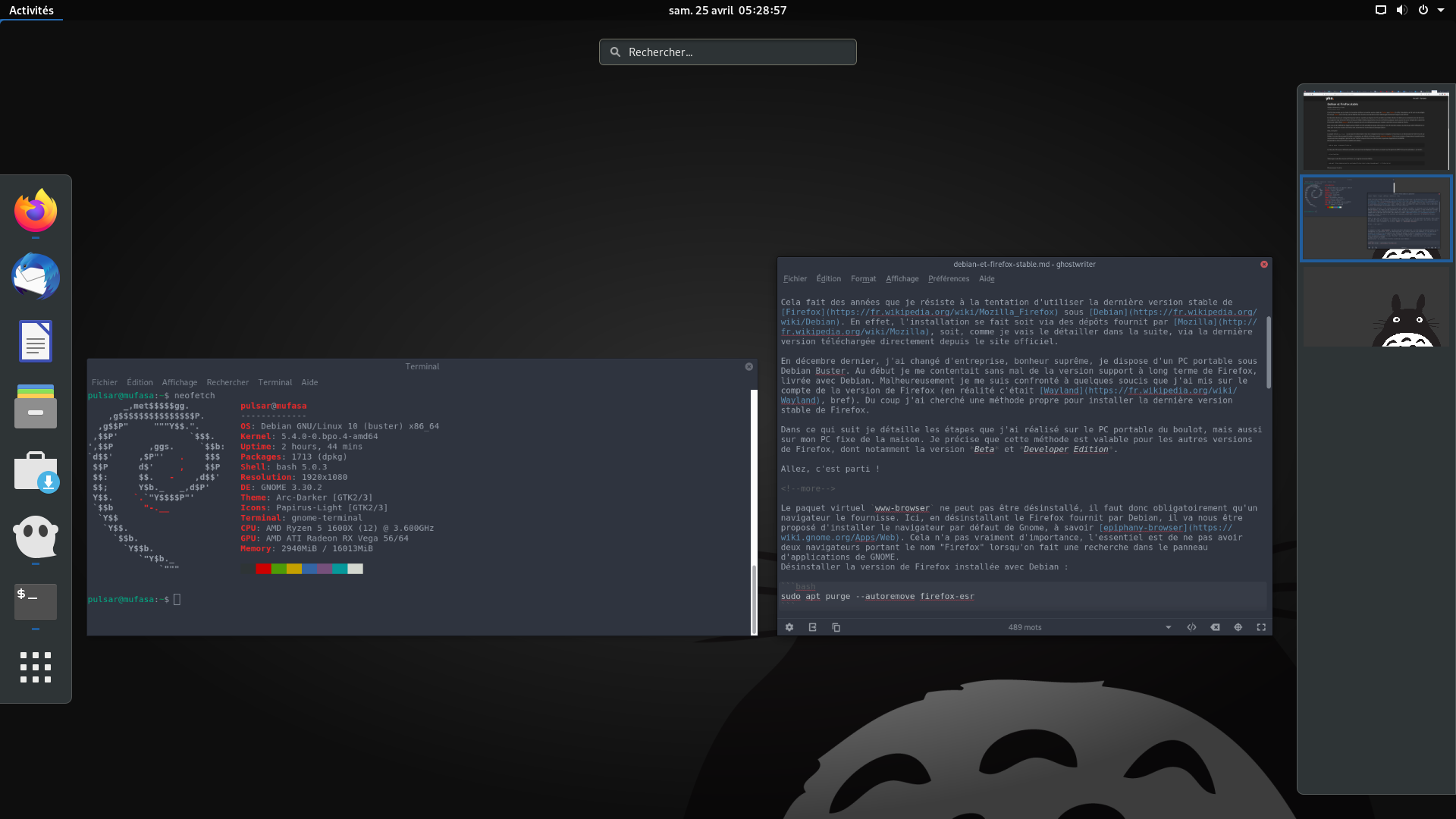Click the Mozilla link in ghostwriter text
1456x819 pixels.
(x=1215, y=322)
